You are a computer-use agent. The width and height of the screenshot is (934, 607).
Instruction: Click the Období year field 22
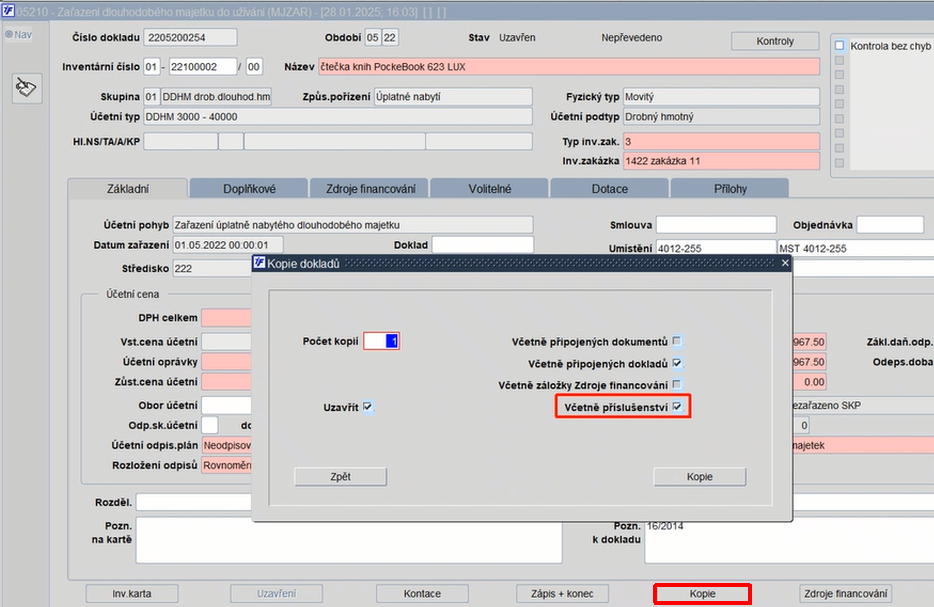(390, 38)
